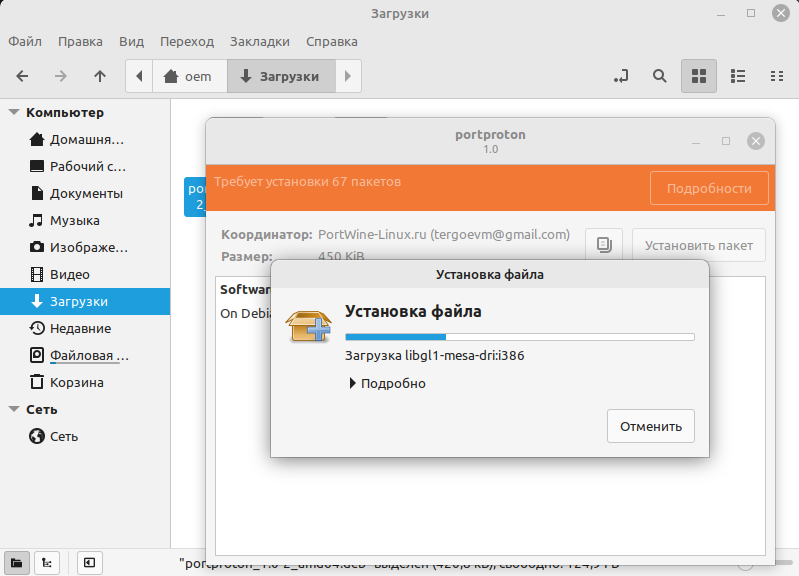This screenshot has height=576, width=799.
Task: Switch to compact view
Action: 777,76
